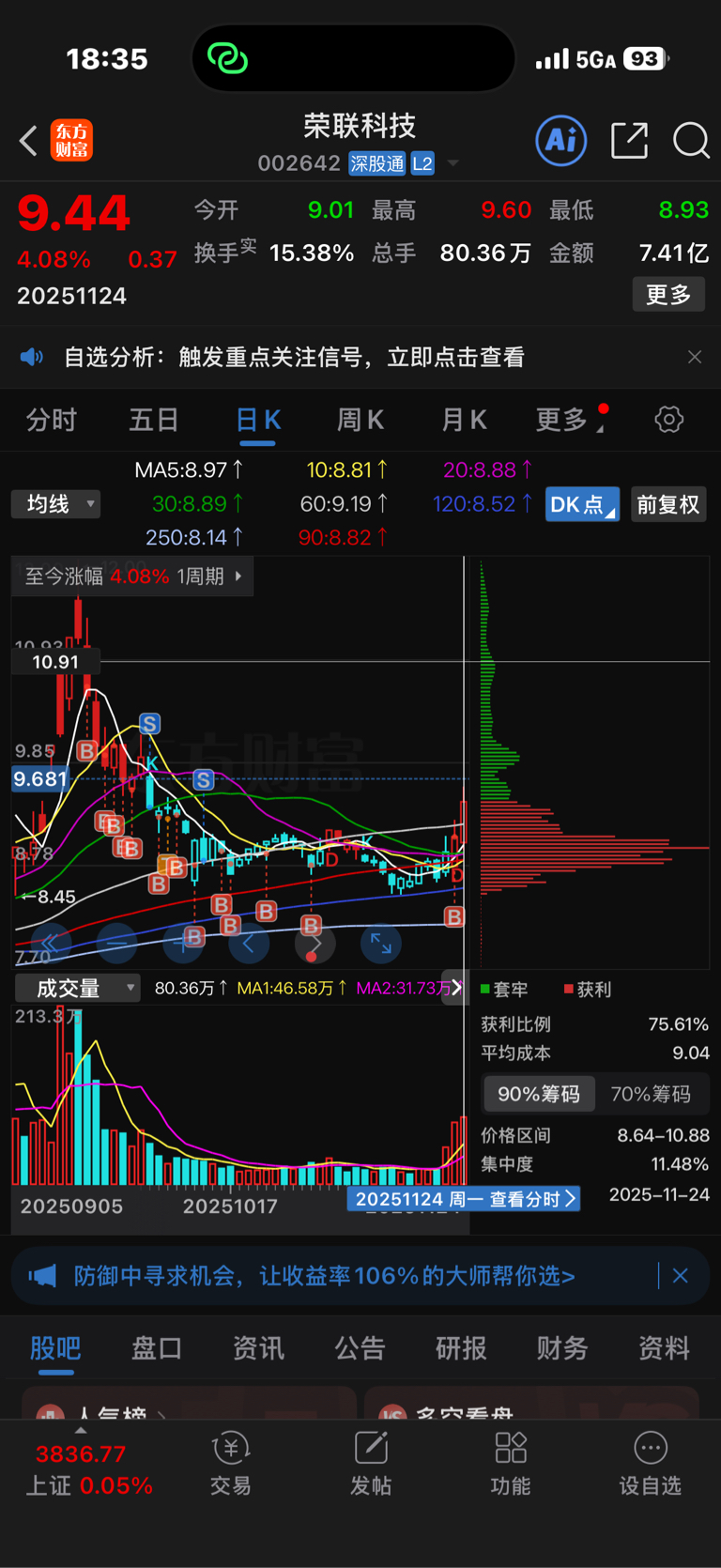Open the Ai assistant icon

(561, 141)
